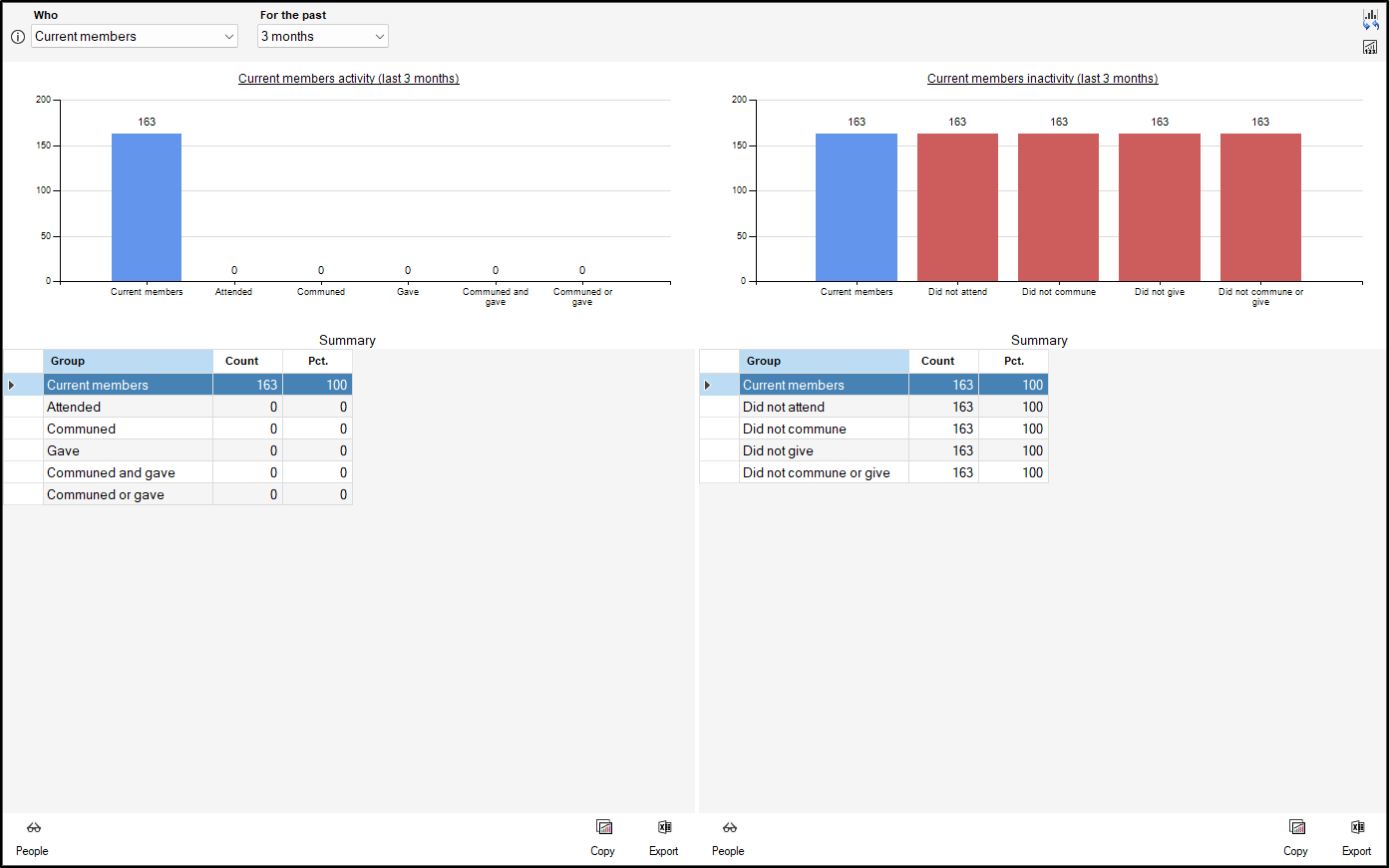Click the blue Current members bar in the activity chart
Screen dimensions: 1389x868
[147, 207]
